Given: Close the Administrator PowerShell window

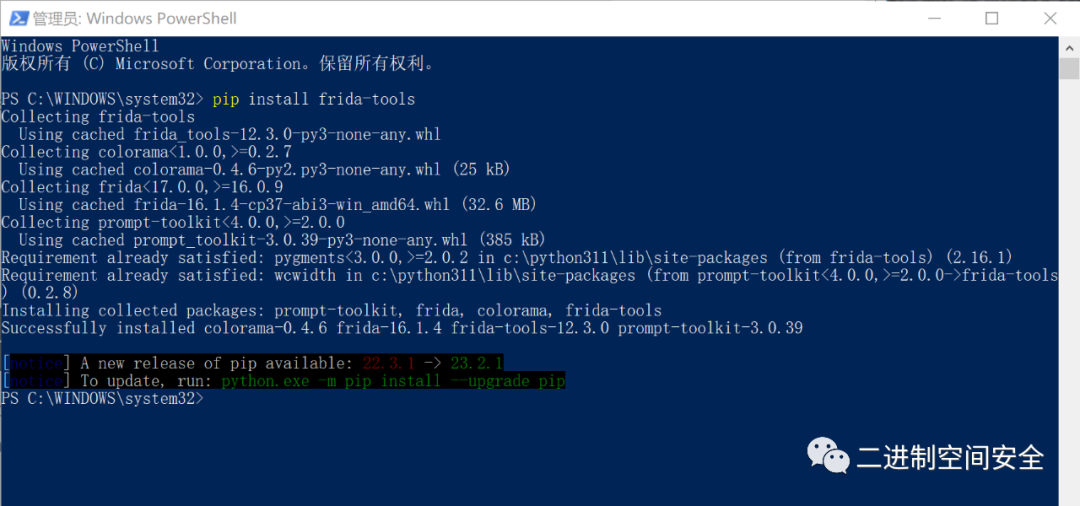Looking at the screenshot, I should pos(1050,19).
